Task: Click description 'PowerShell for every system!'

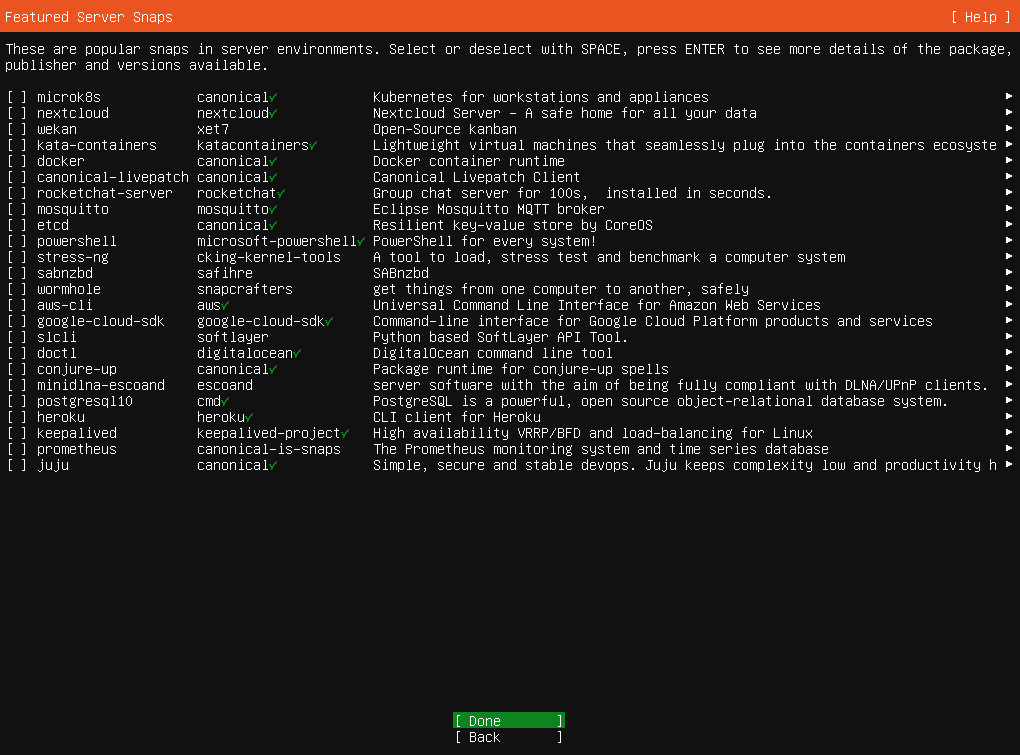Action: (485, 241)
